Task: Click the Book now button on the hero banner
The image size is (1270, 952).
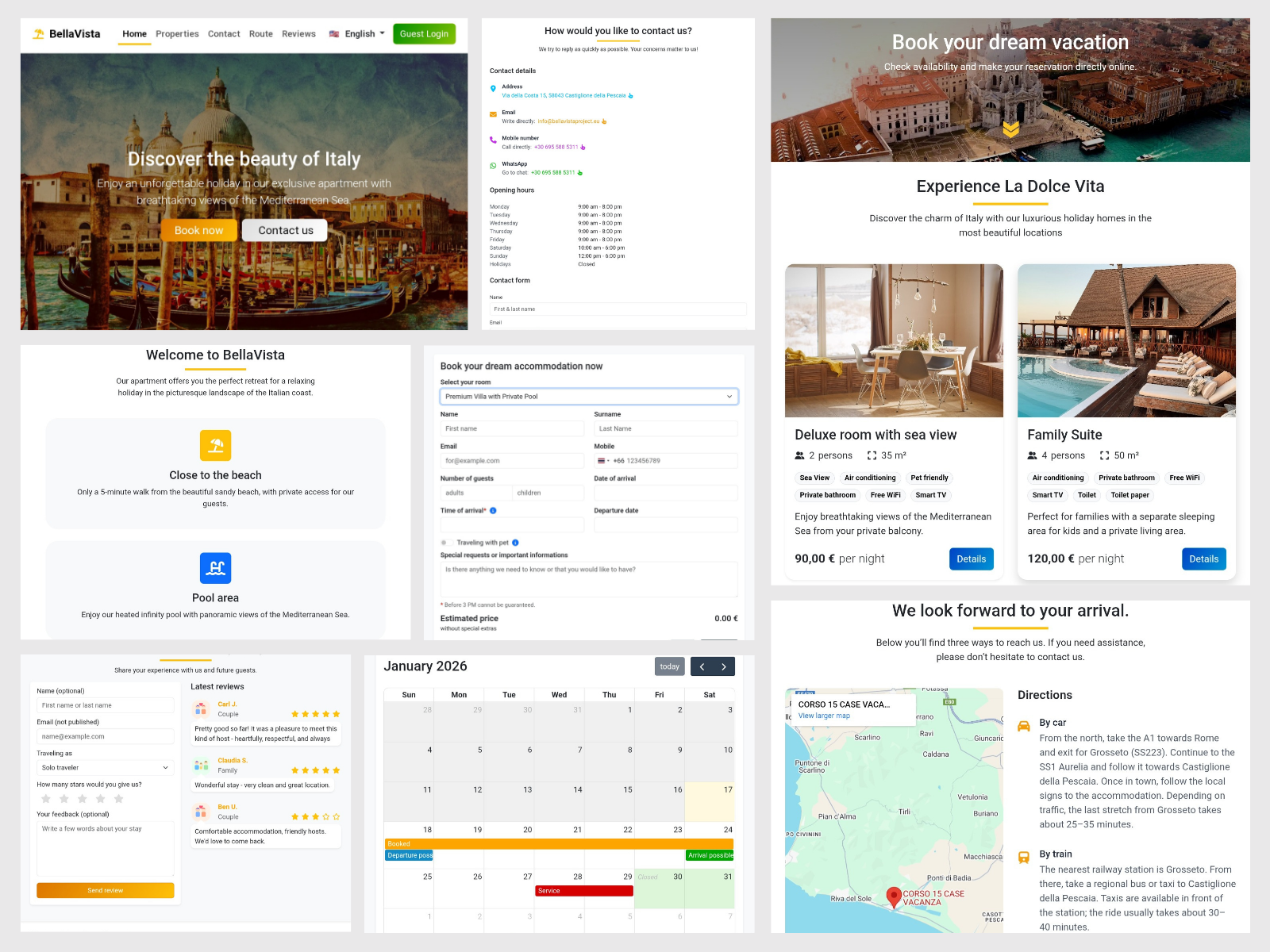Action: click(x=198, y=230)
